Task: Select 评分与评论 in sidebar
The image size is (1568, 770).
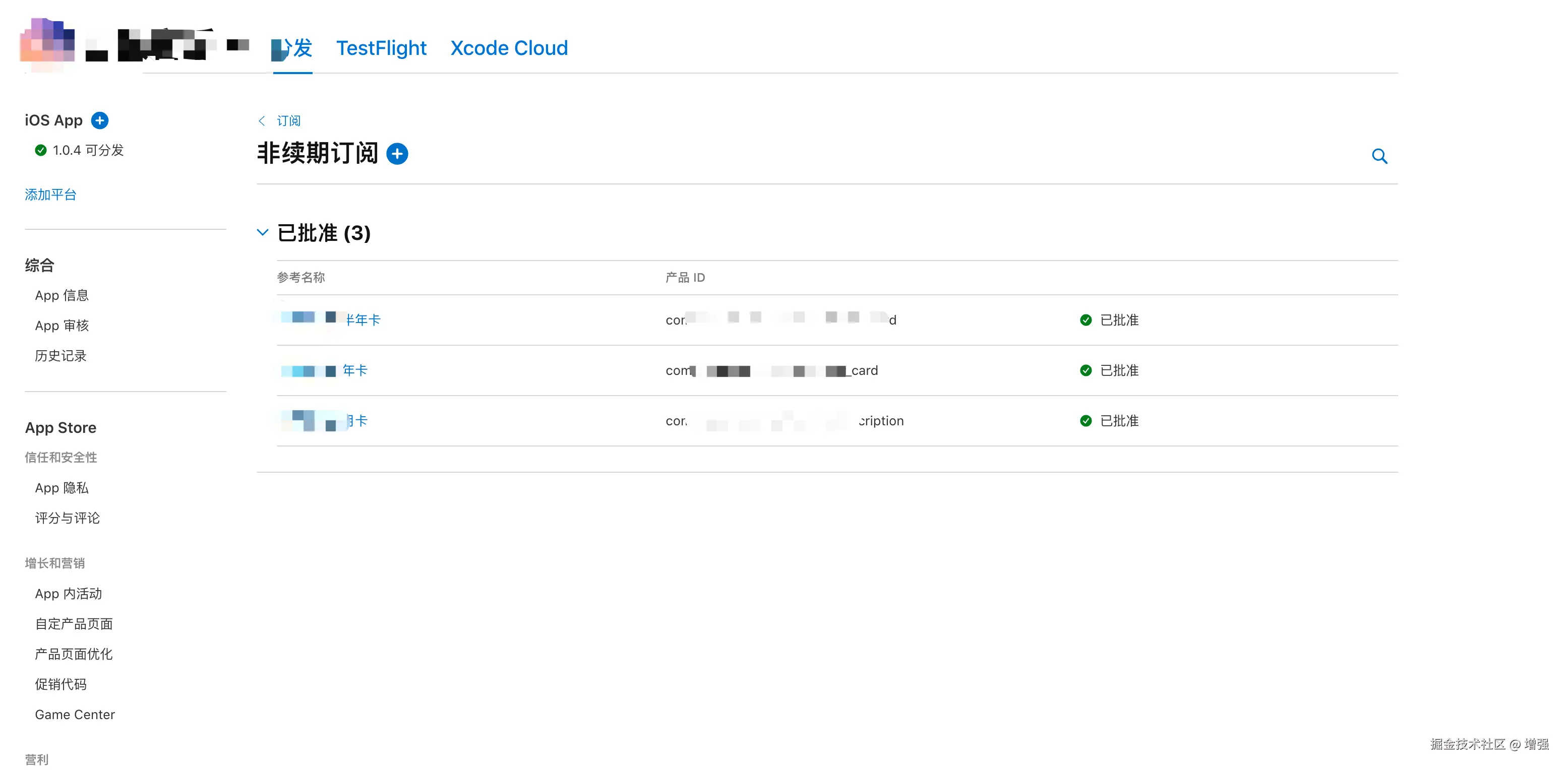Action: (x=67, y=518)
